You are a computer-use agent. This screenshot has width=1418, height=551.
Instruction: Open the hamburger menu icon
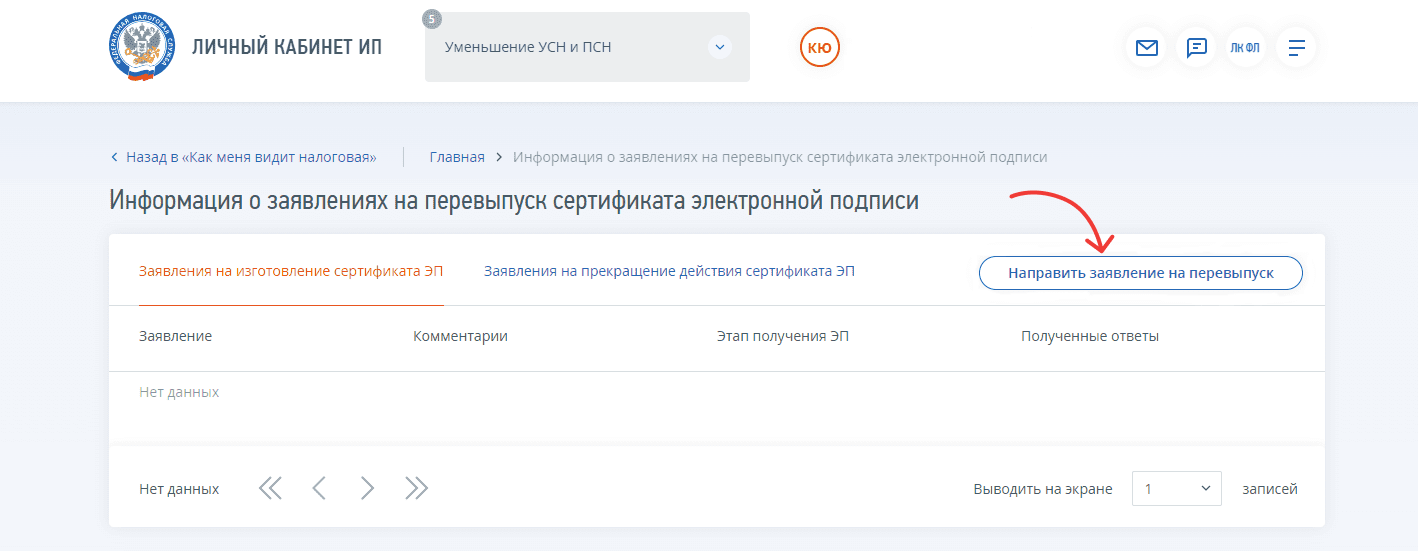click(x=1296, y=48)
